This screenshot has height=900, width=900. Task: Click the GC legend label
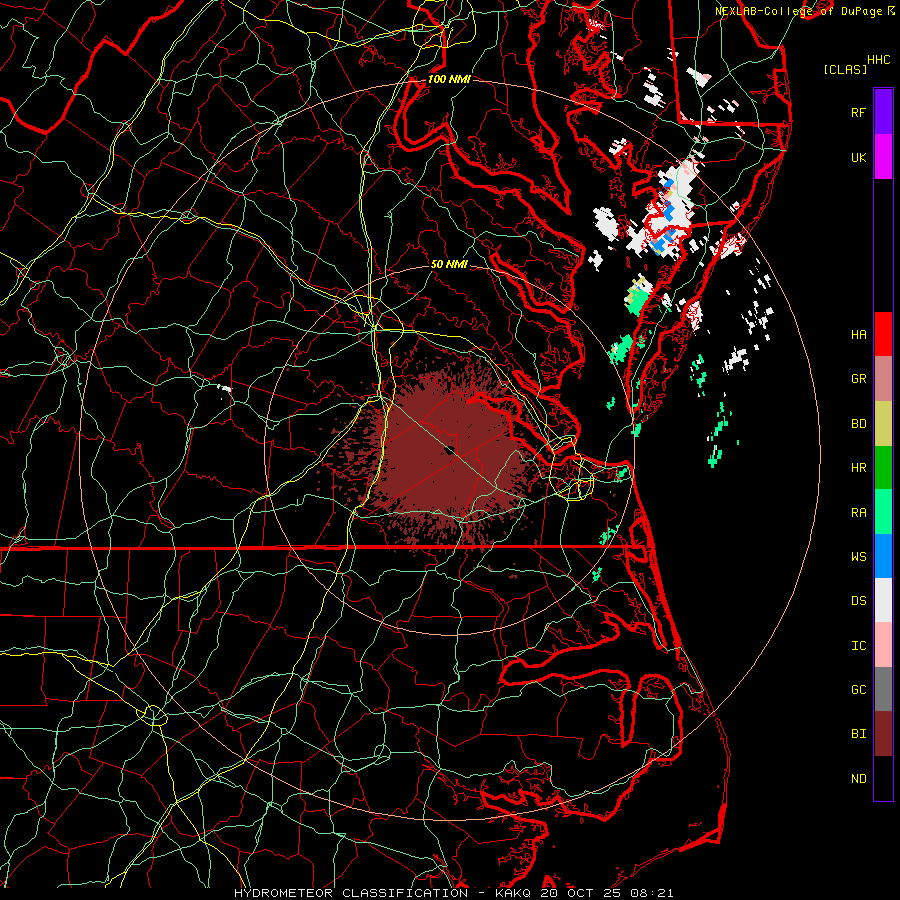[858, 690]
